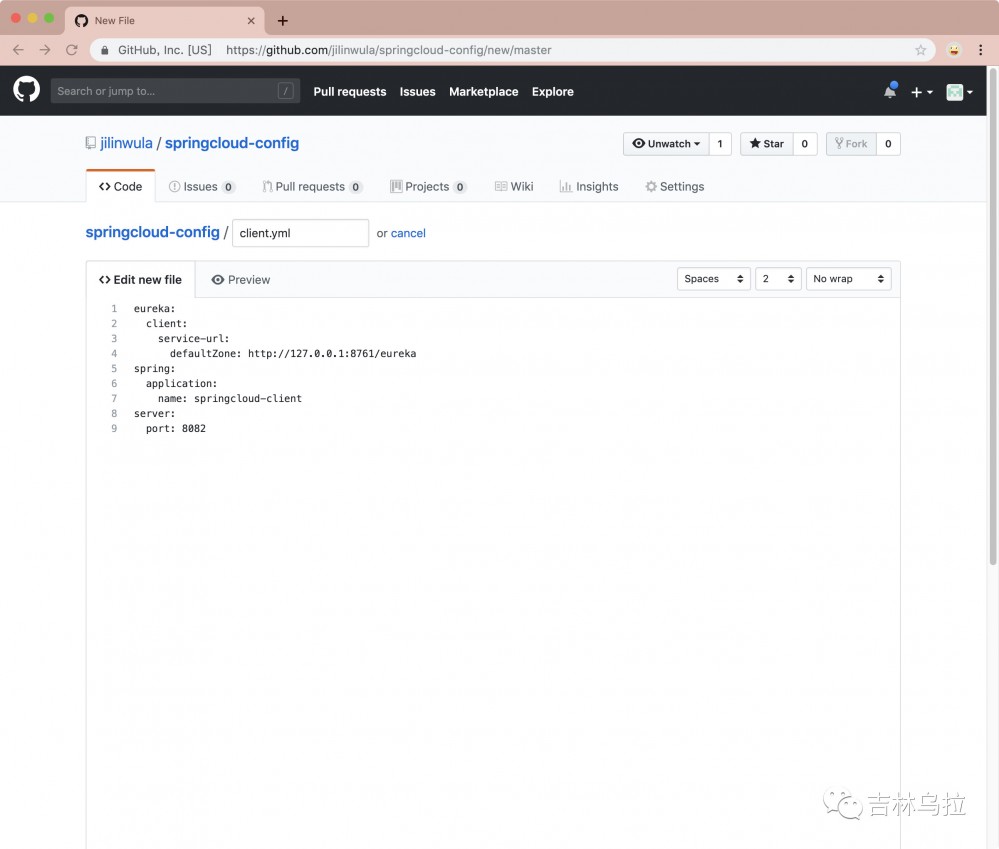Click the address bar URL
The image size is (999, 849).
pyautogui.click(x=389, y=50)
